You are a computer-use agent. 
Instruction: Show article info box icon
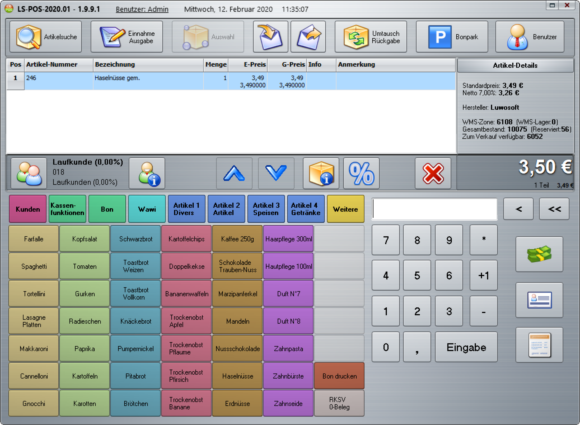tap(321, 173)
